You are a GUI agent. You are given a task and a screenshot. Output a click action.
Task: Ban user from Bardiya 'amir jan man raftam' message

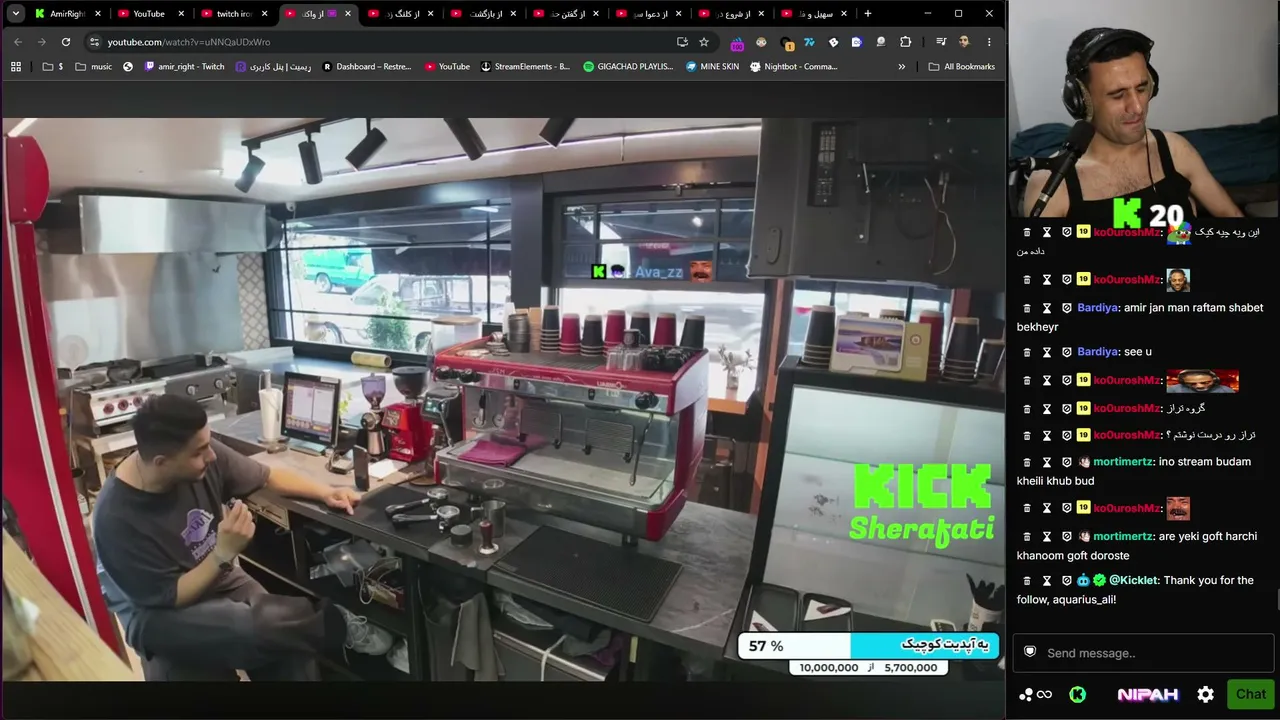pyautogui.click(x=1067, y=308)
